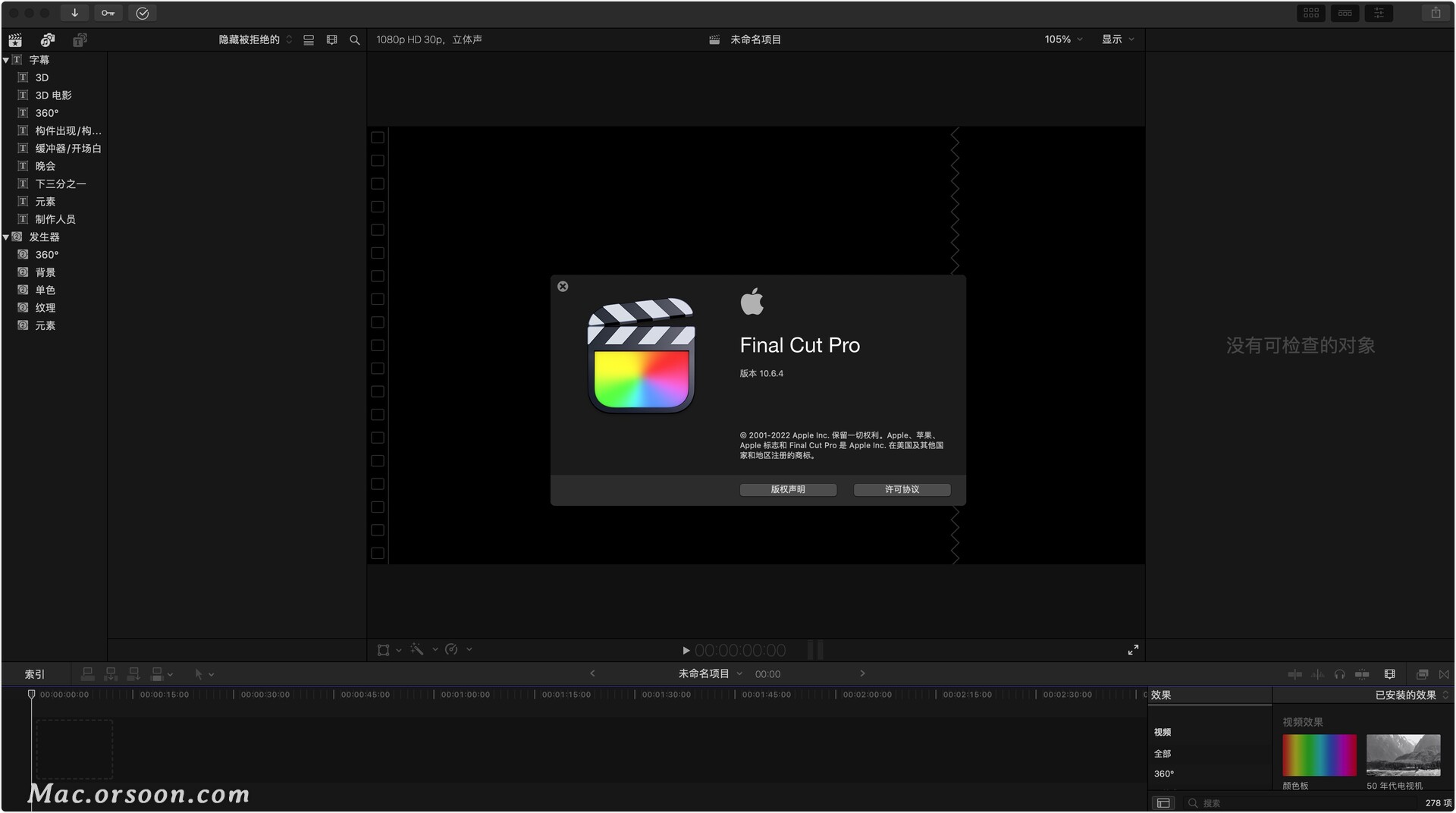Toggle timeline skimming icon
The width and height of the screenshot is (1456, 813).
click(1294, 674)
